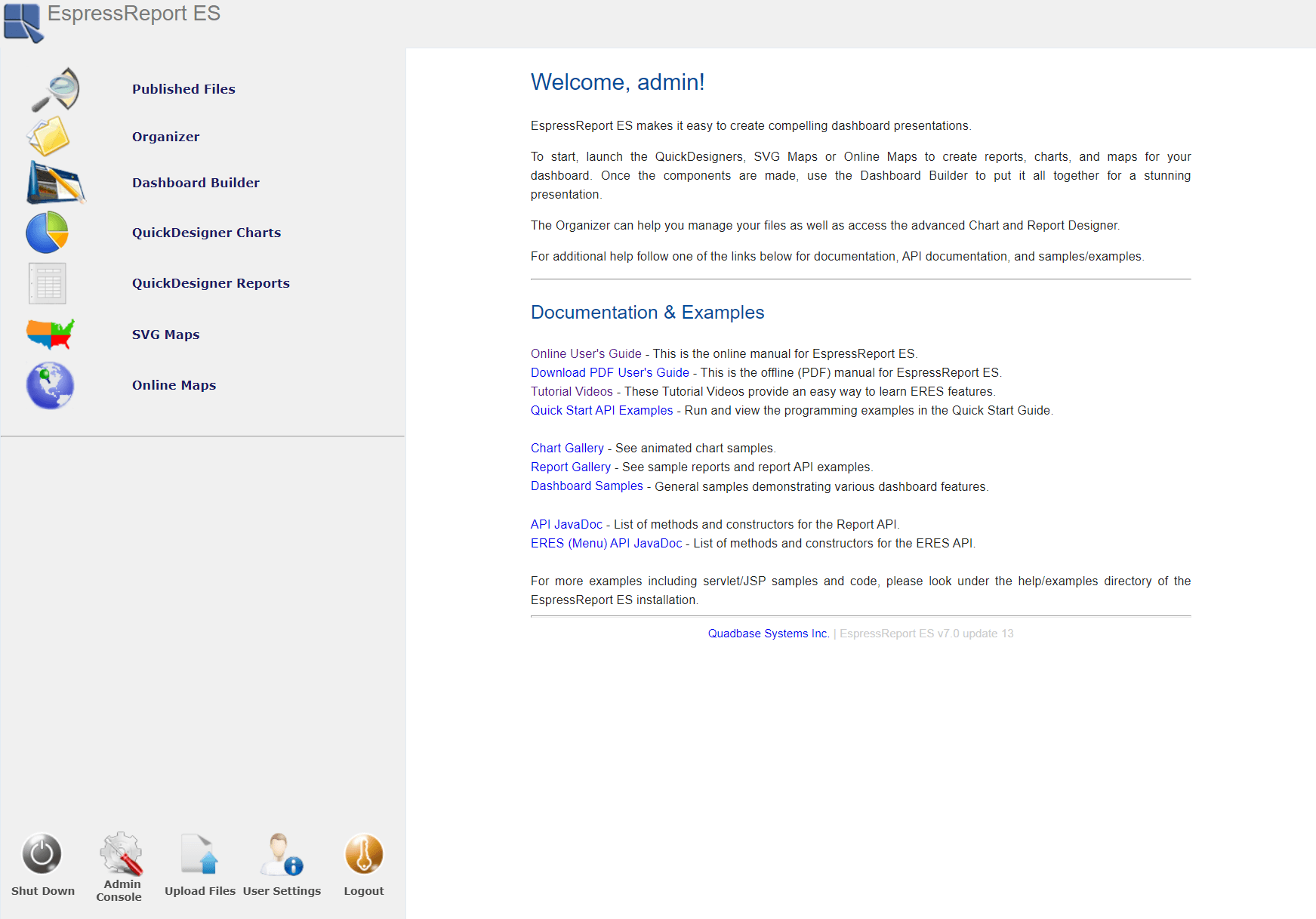Click the 'Welcome, admin!' heading

[618, 82]
